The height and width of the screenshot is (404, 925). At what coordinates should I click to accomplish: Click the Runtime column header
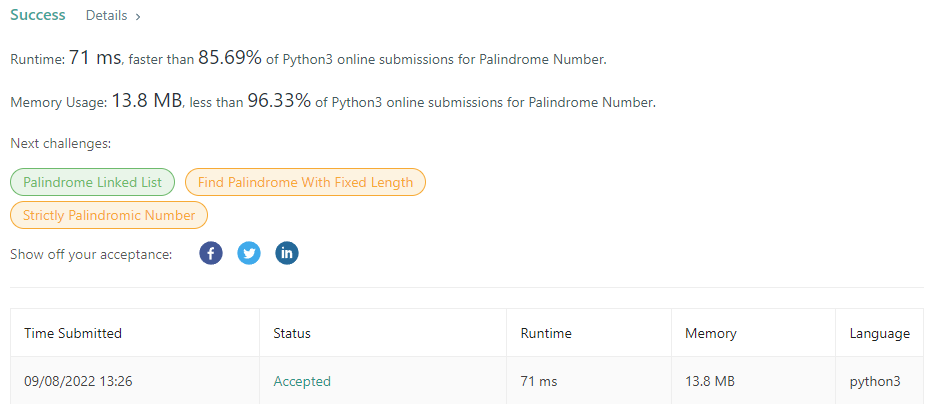pyautogui.click(x=546, y=333)
